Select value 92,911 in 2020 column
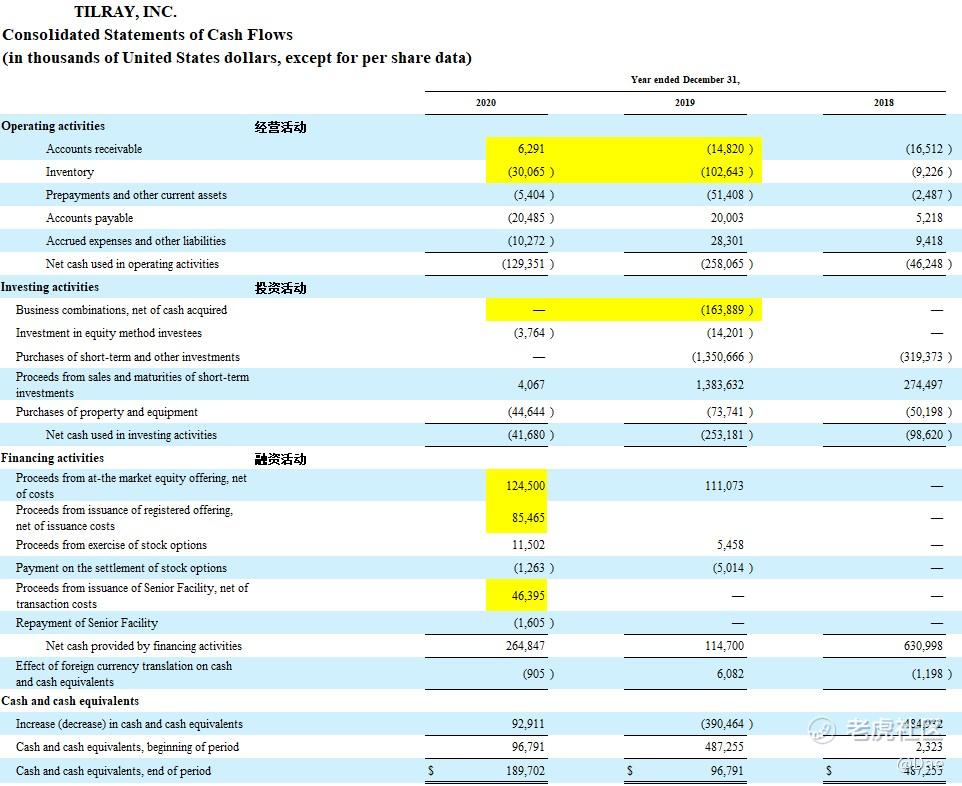The height and width of the screenshot is (786, 962). click(x=528, y=724)
